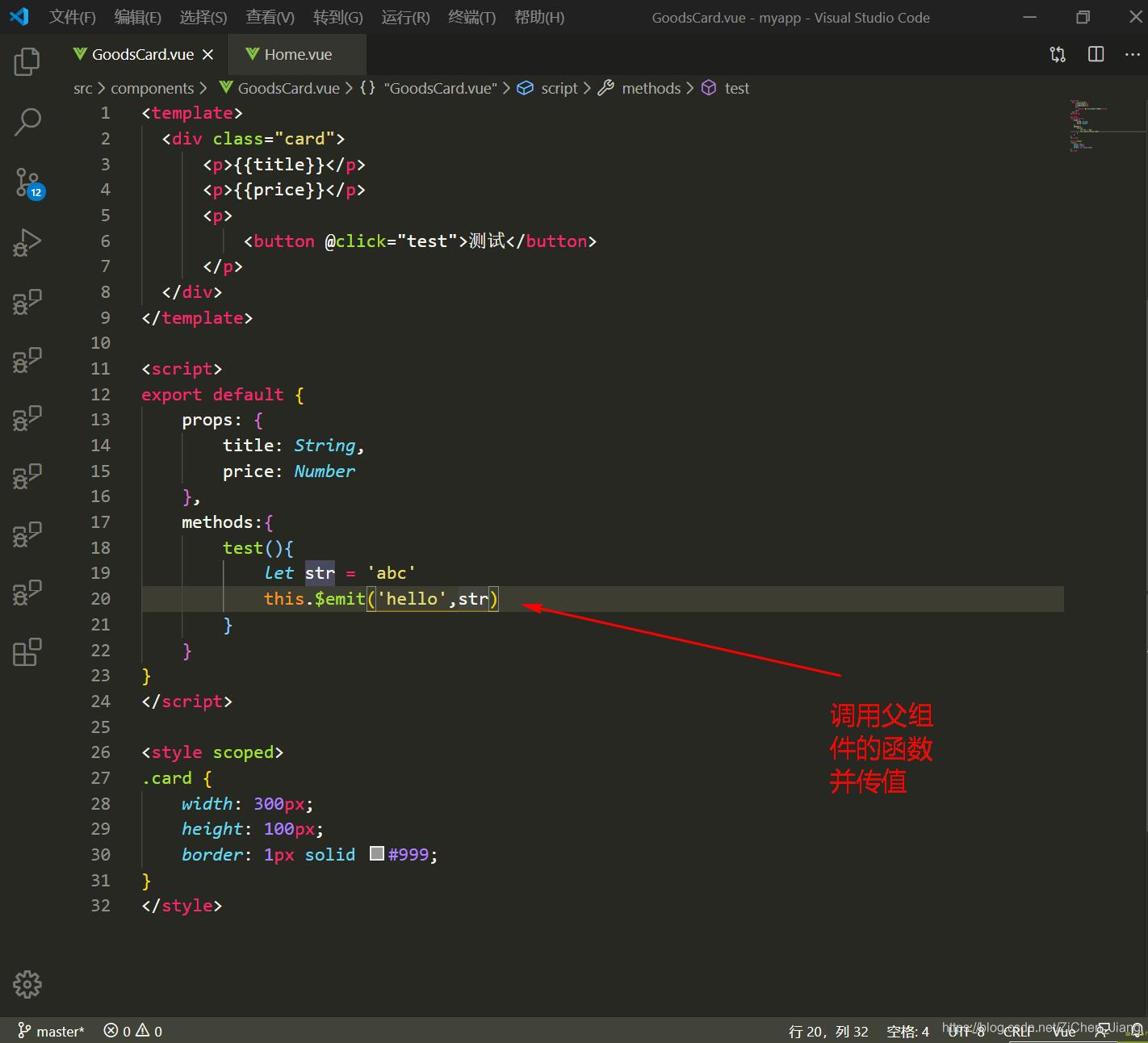
Task: Change file encoding via UTF-8
Action: click(x=966, y=1031)
